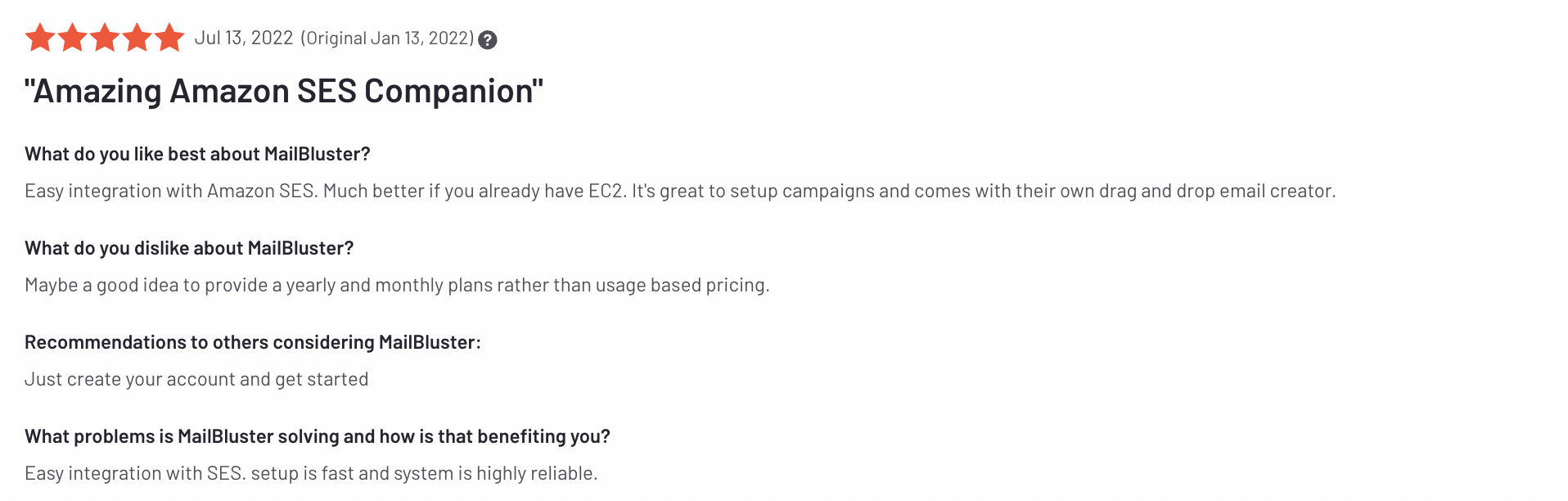Select the third rating star

pos(105,38)
